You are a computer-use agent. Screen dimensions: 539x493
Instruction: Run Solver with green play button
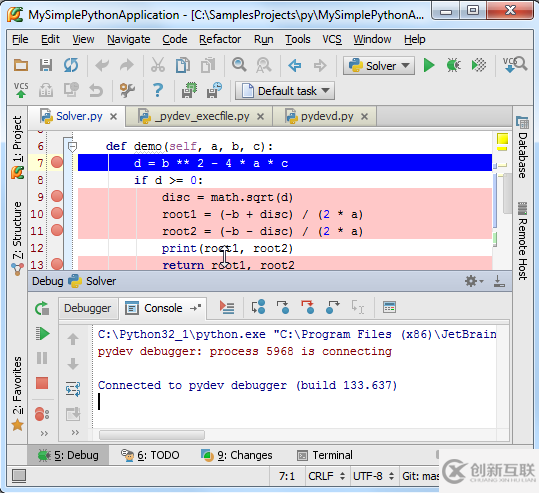tap(429, 65)
